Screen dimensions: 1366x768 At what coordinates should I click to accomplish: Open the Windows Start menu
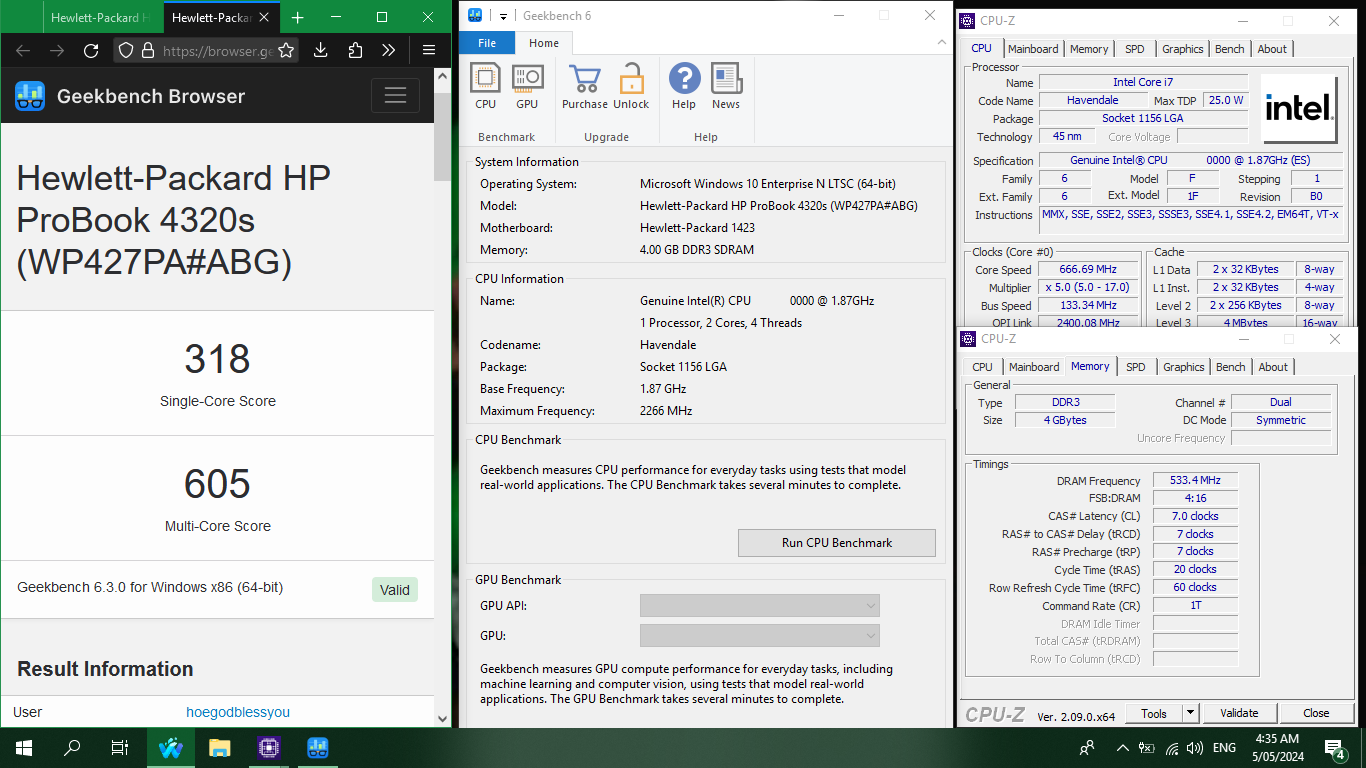click(x=23, y=747)
